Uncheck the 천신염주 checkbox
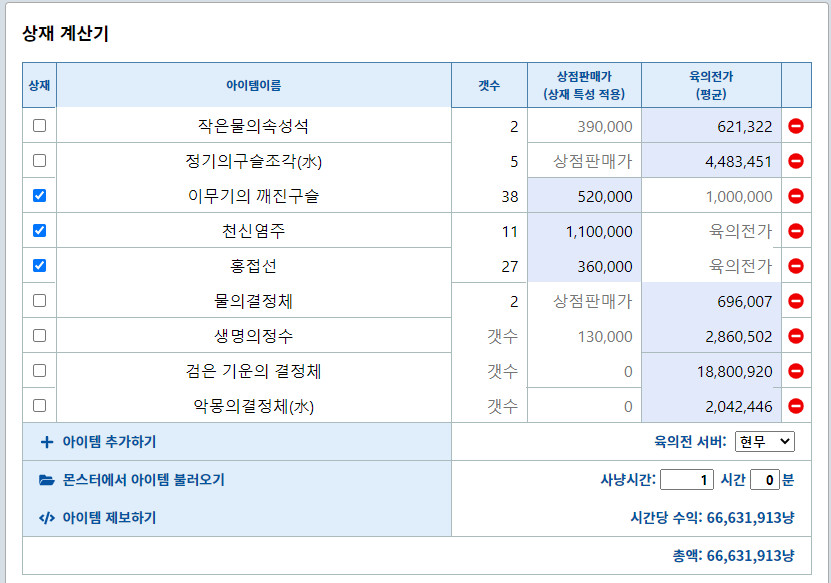The width and height of the screenshot is (831, 583). pos(38,231)
